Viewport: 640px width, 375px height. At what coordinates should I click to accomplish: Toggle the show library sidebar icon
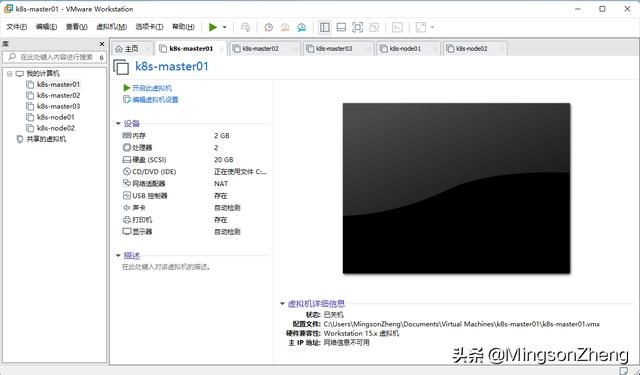[x=325, y=27]
